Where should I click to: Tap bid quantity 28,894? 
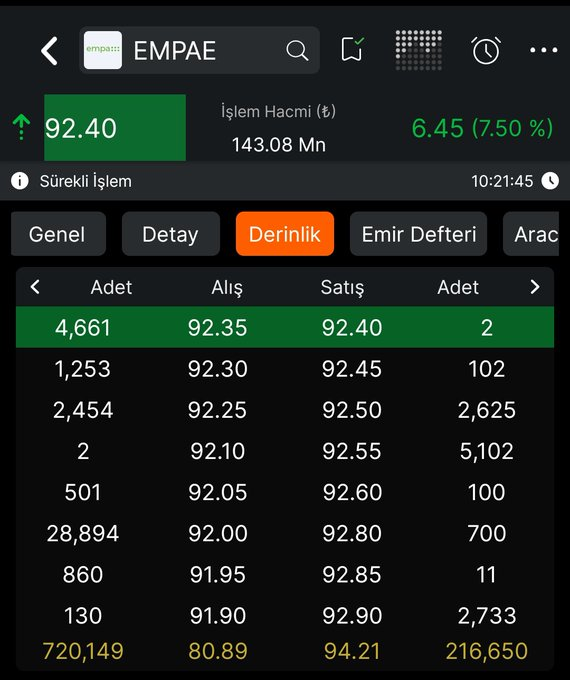pos(83,533)
